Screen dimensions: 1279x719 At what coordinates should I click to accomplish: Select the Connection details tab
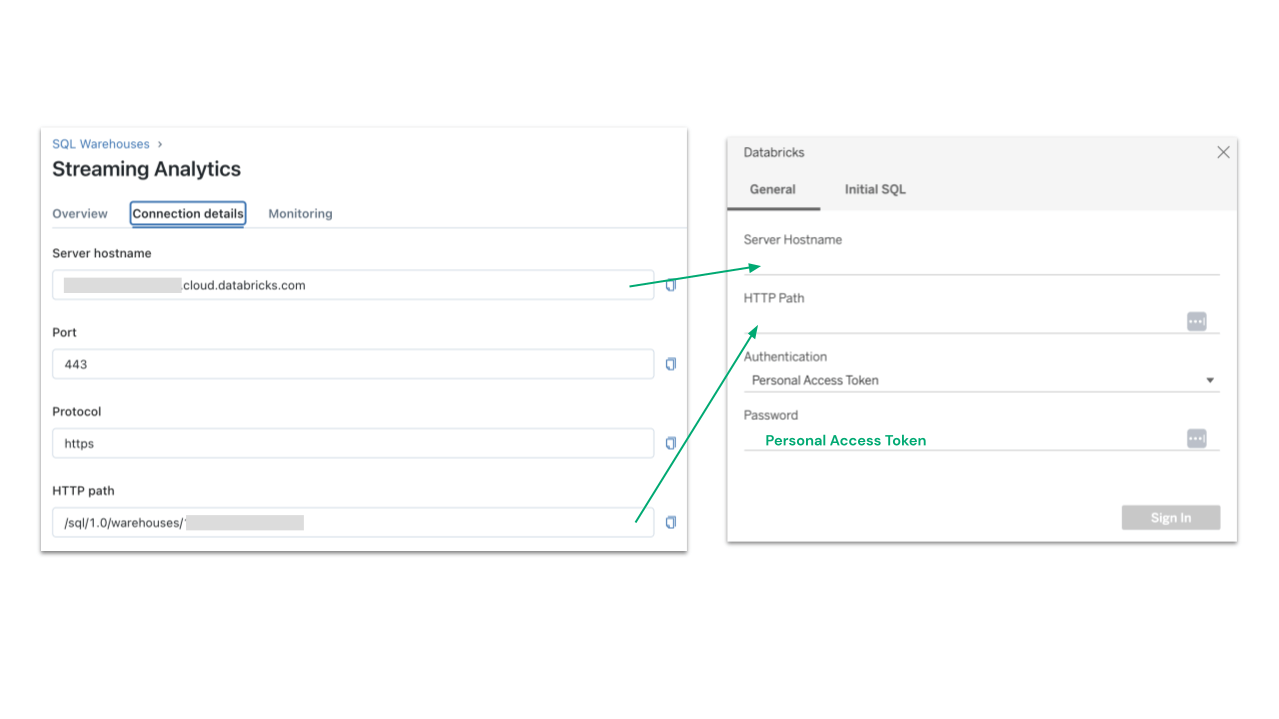pos(188,214)
